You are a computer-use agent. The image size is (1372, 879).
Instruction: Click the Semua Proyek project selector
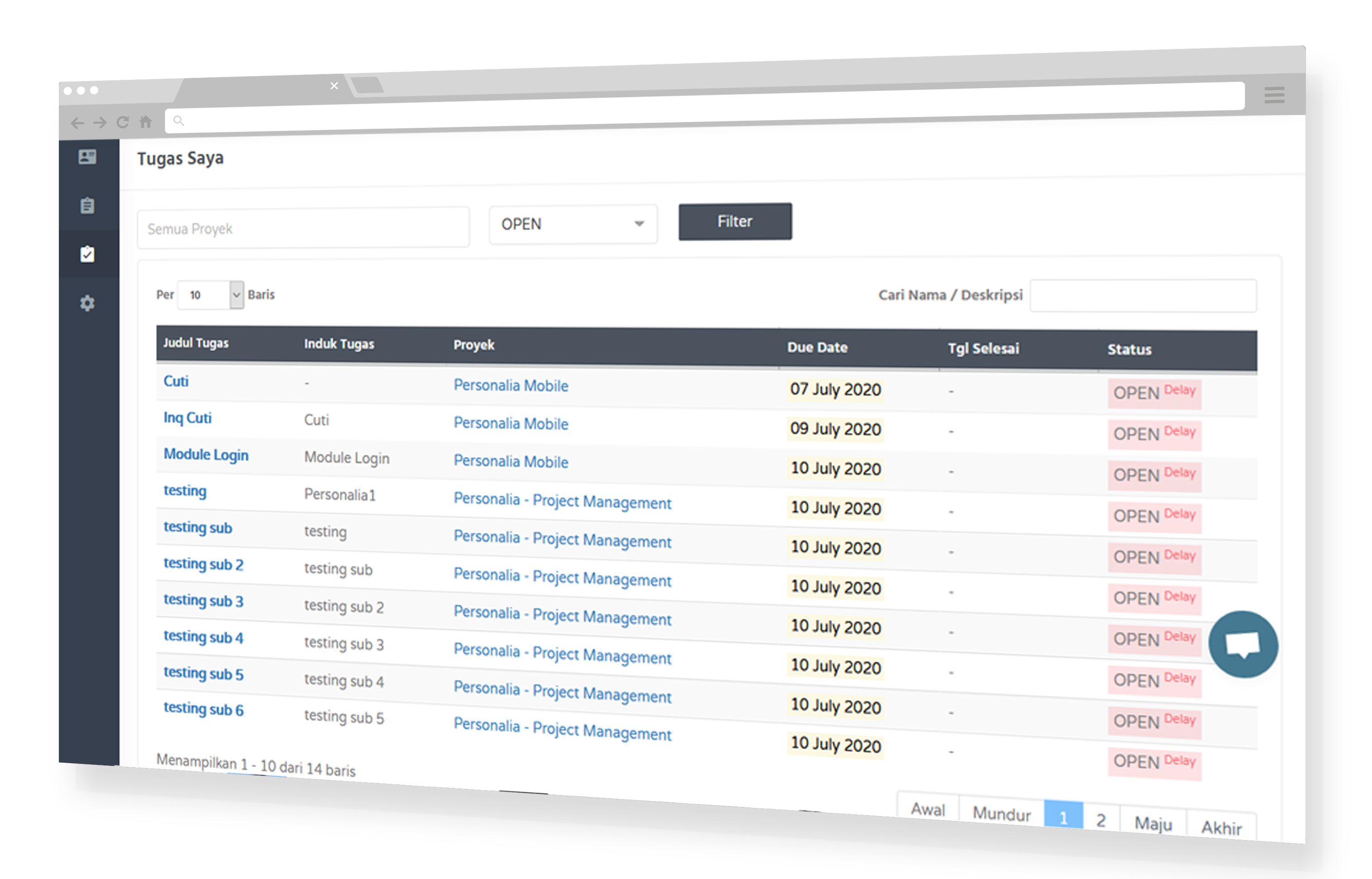pyautogui.click(x=303, y=228)
